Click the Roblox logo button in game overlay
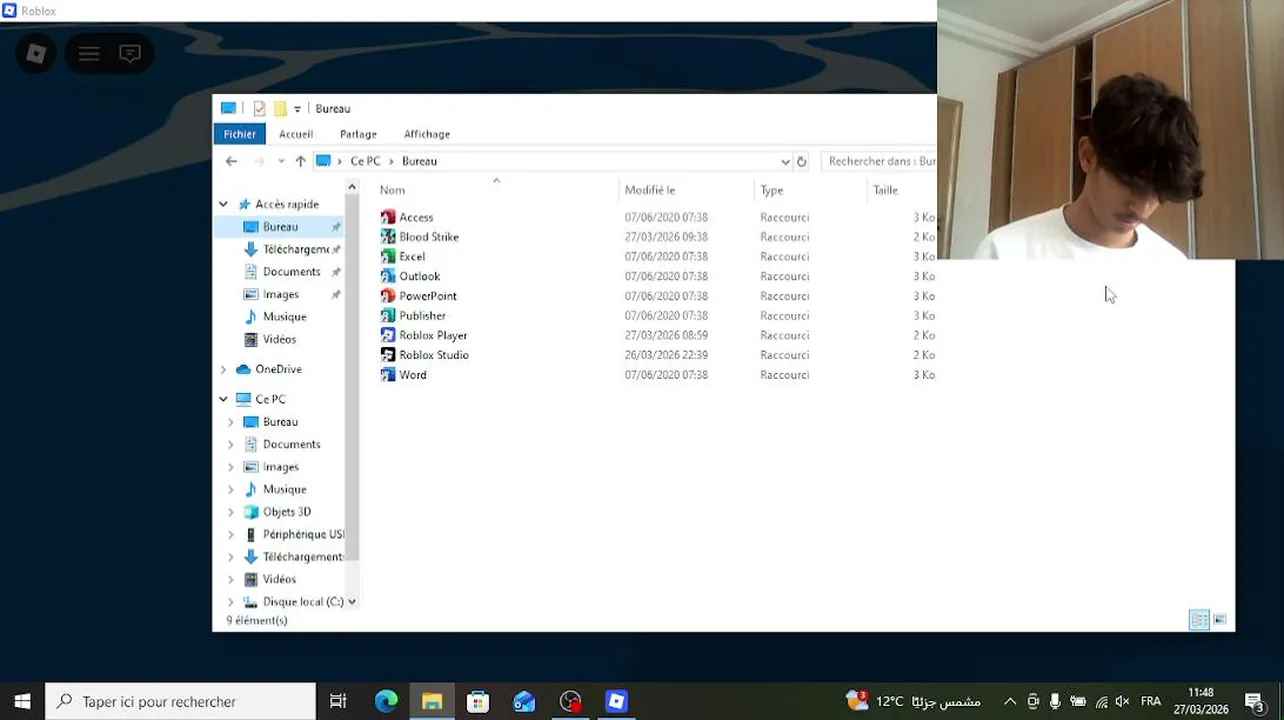This screenshot has width=1284, height=720. coord(36,54)
